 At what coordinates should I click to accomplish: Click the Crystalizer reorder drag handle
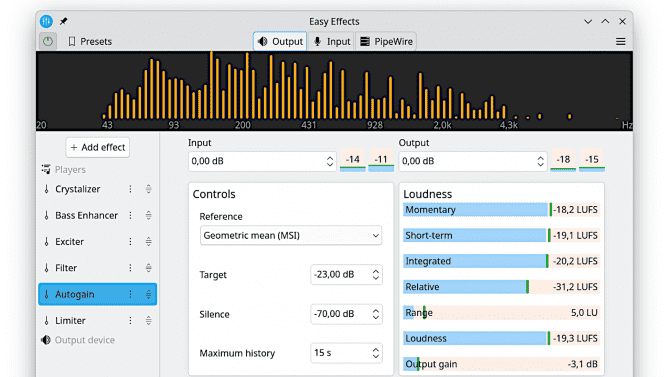click(148, 189)
